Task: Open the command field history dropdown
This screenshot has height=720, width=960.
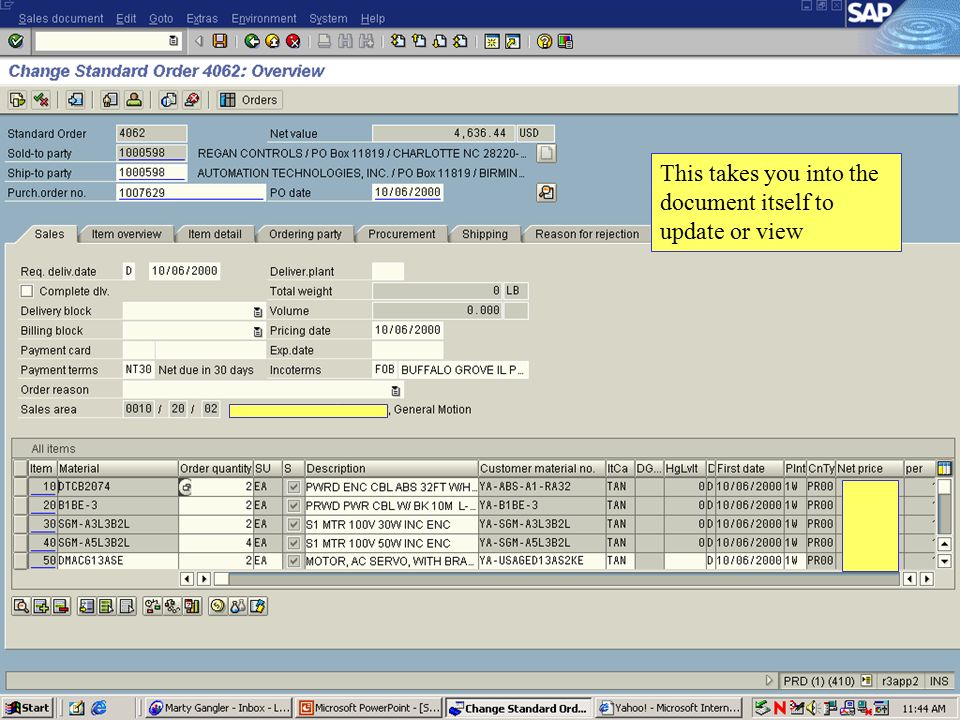Action: [173, 41]
